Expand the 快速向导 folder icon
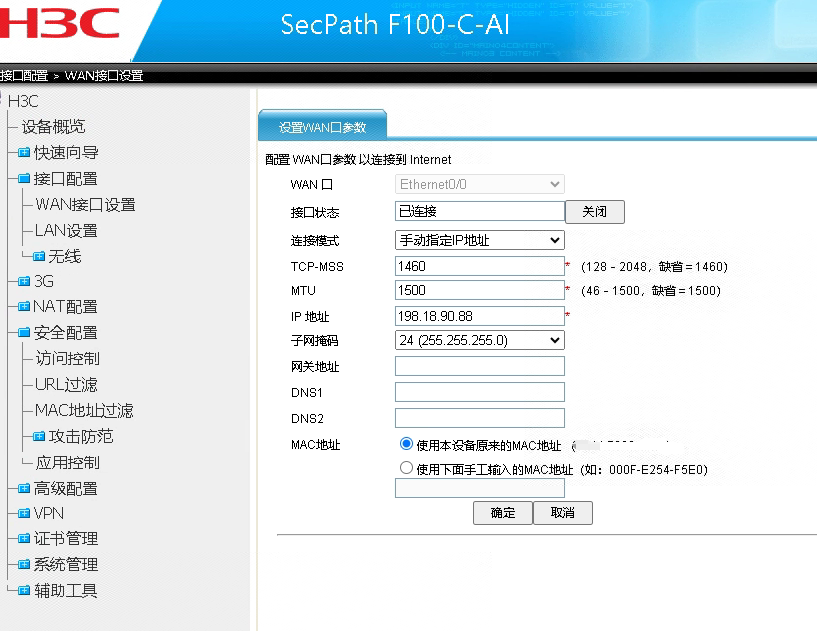 (24, 153)
